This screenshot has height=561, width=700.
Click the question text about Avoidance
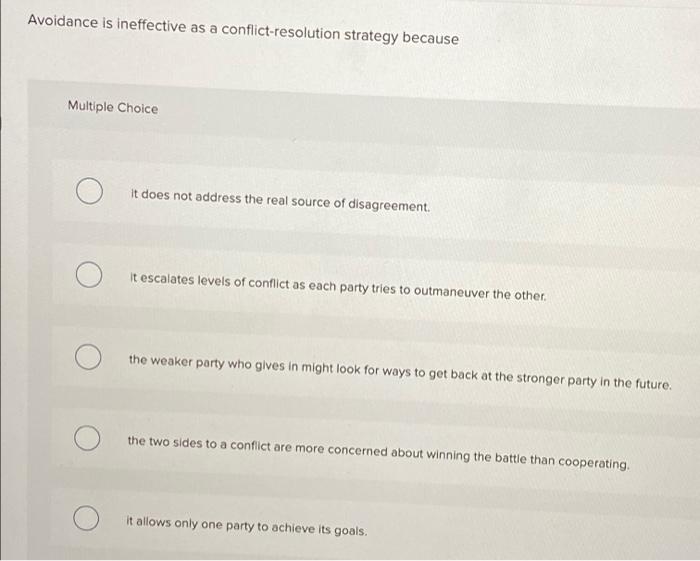point(243,29)
